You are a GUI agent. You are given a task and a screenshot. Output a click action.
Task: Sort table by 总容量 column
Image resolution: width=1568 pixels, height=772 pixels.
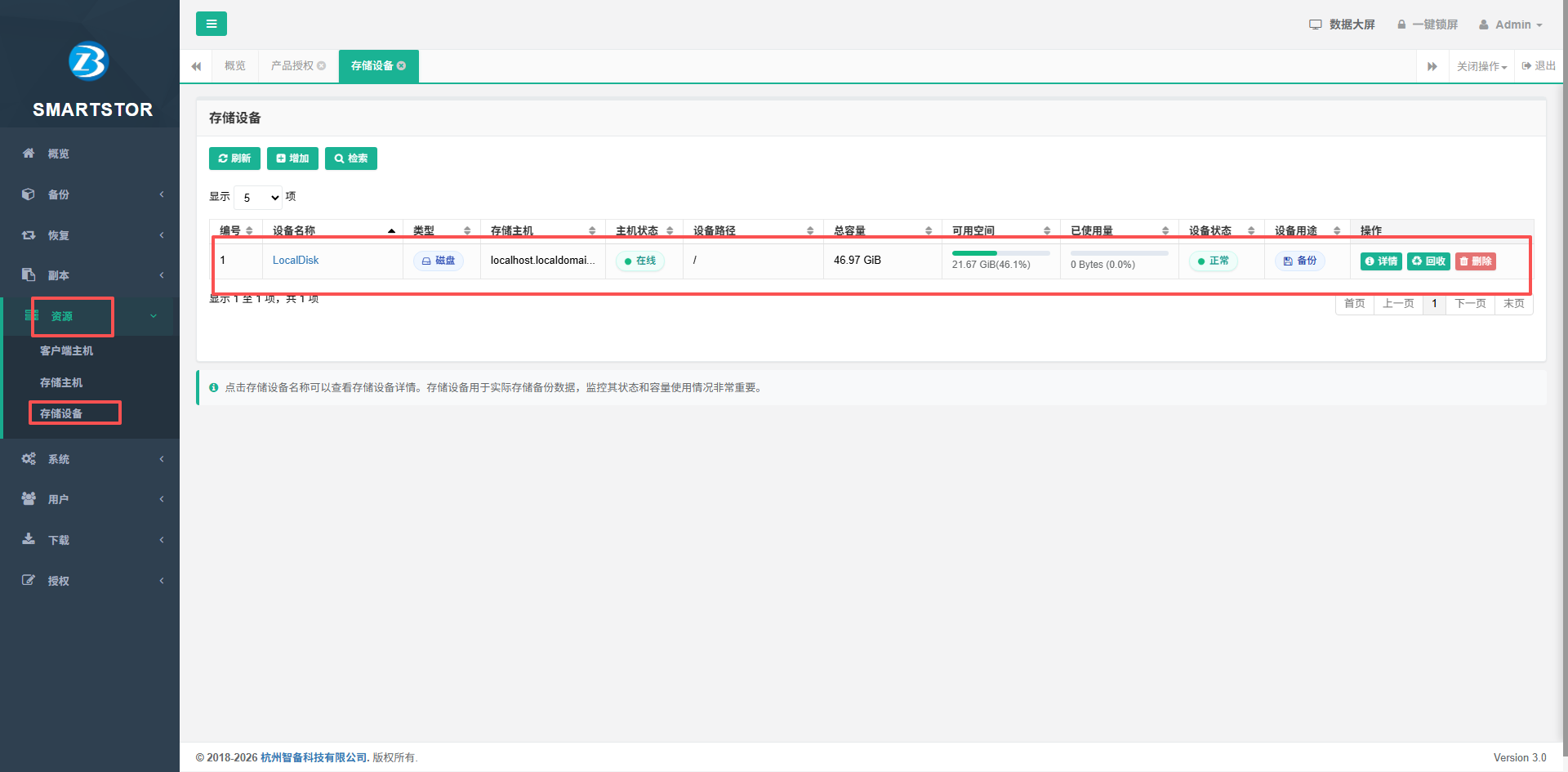[x=883, y=230]
